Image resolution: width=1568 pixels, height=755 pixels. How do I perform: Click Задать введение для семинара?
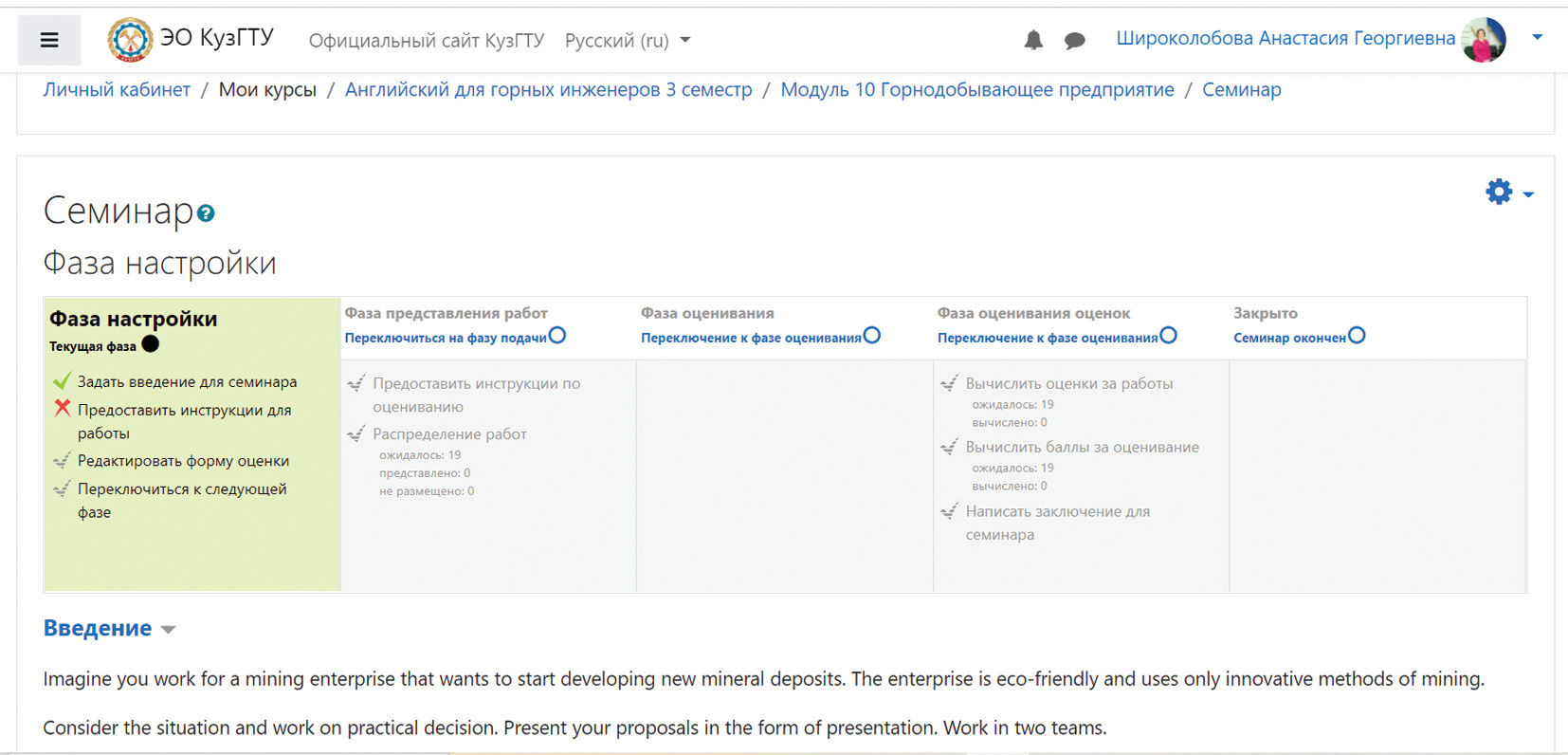coord(187,381)
